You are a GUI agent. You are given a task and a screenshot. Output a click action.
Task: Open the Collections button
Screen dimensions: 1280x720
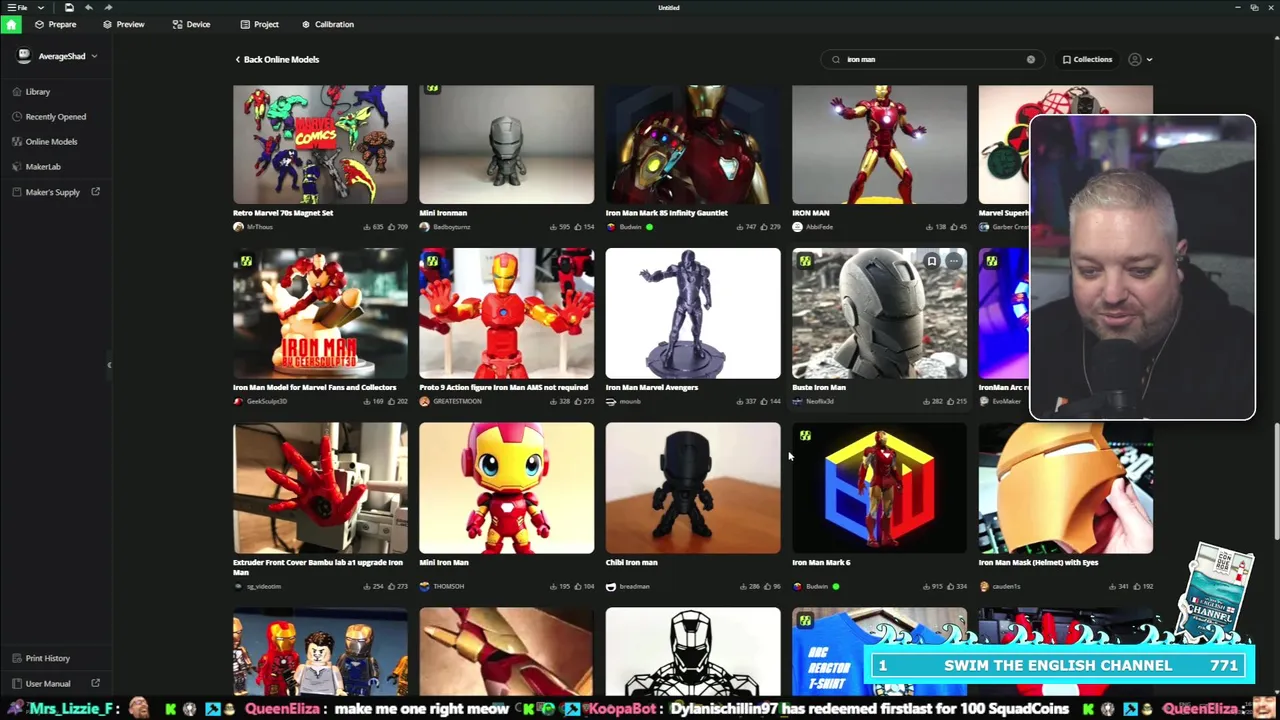(x=1087, y=59)
